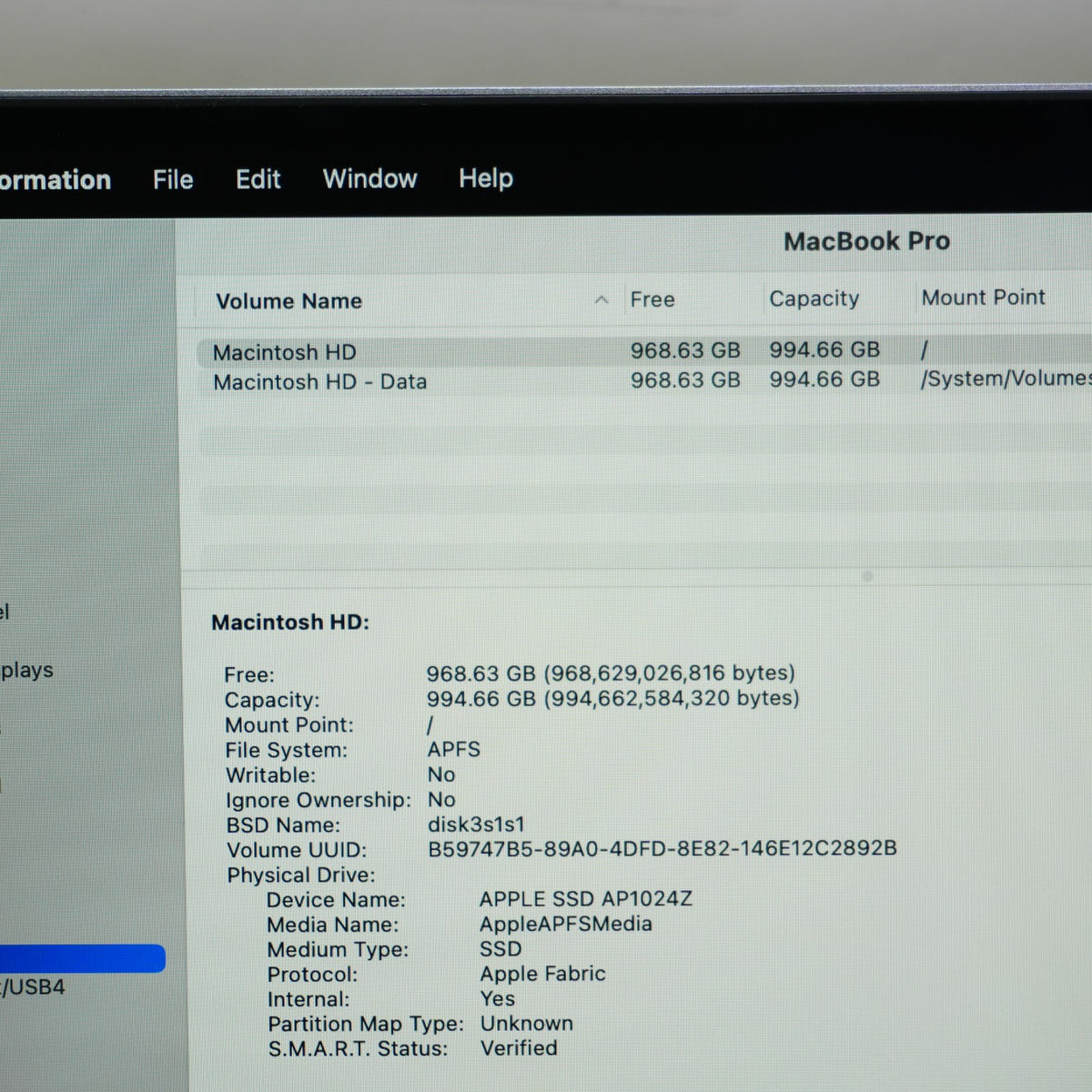
Task: Sort volumes by Free column
Action: click(652, 299)
